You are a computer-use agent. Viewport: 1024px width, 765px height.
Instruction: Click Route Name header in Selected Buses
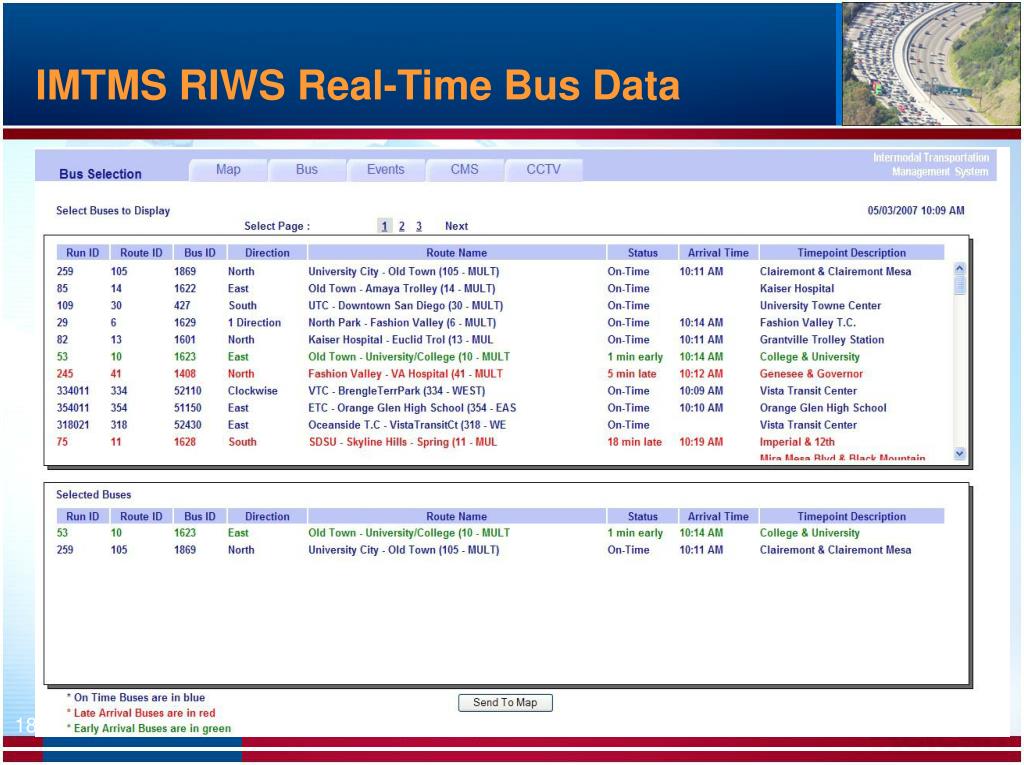click(456, 516)
